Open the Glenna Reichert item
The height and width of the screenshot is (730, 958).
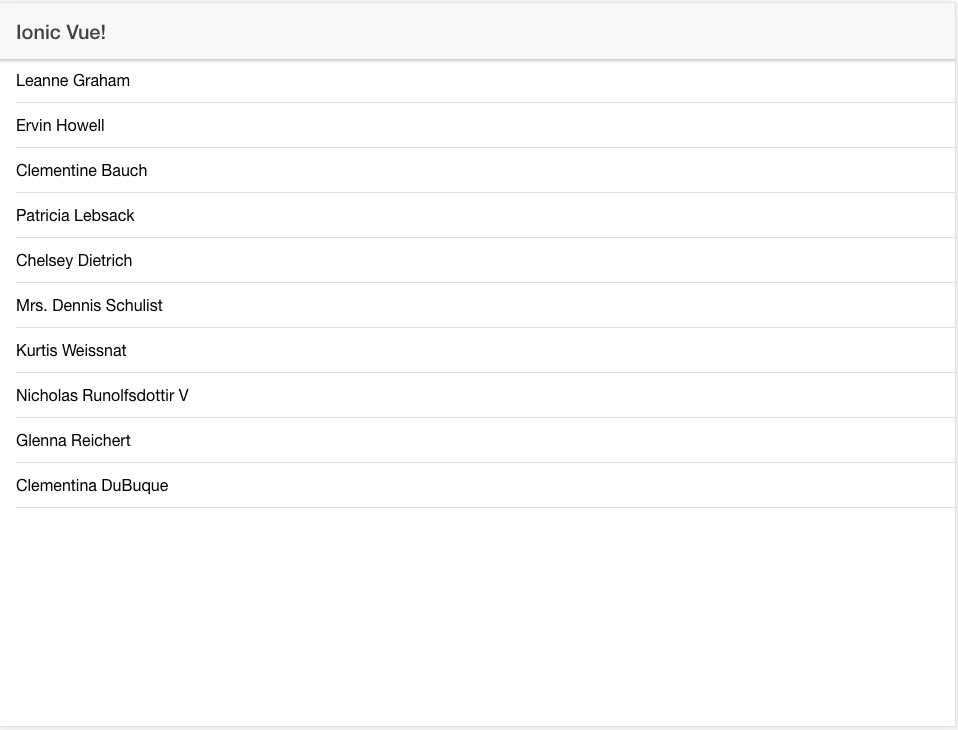(x=73, y=441)
